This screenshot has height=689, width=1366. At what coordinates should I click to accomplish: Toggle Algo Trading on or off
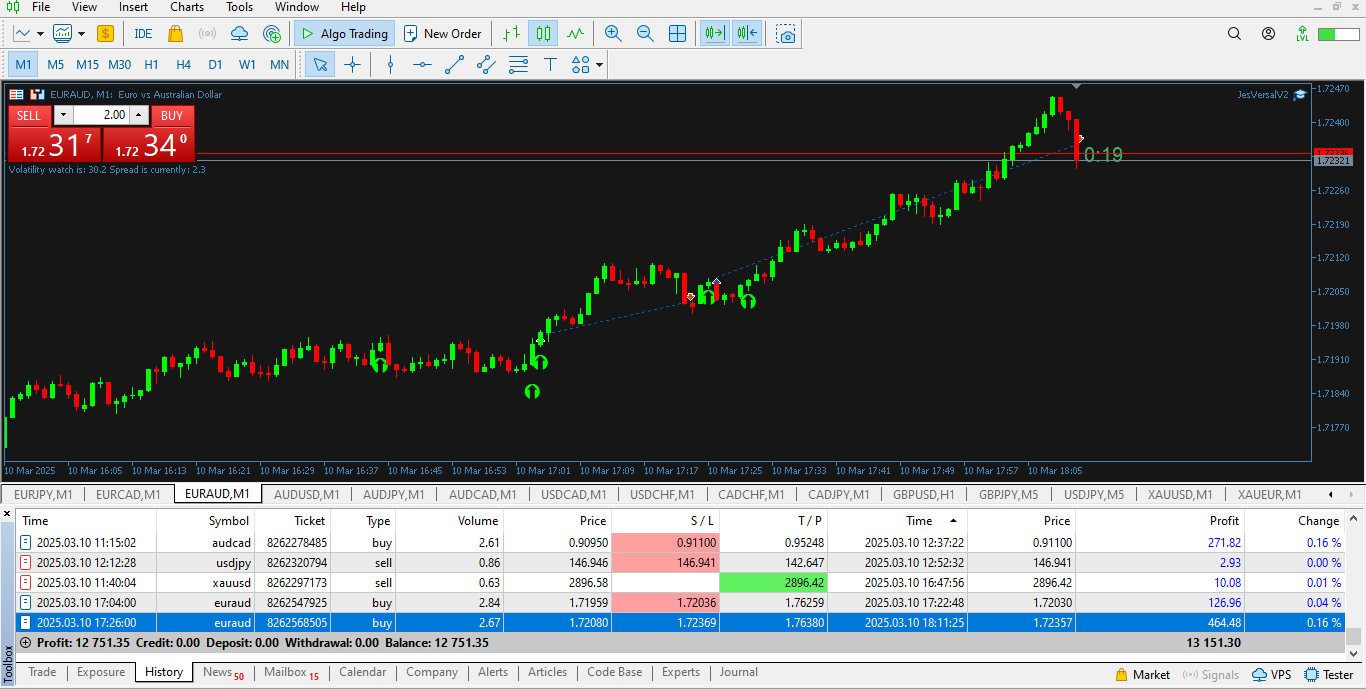(x=344, y=33)
